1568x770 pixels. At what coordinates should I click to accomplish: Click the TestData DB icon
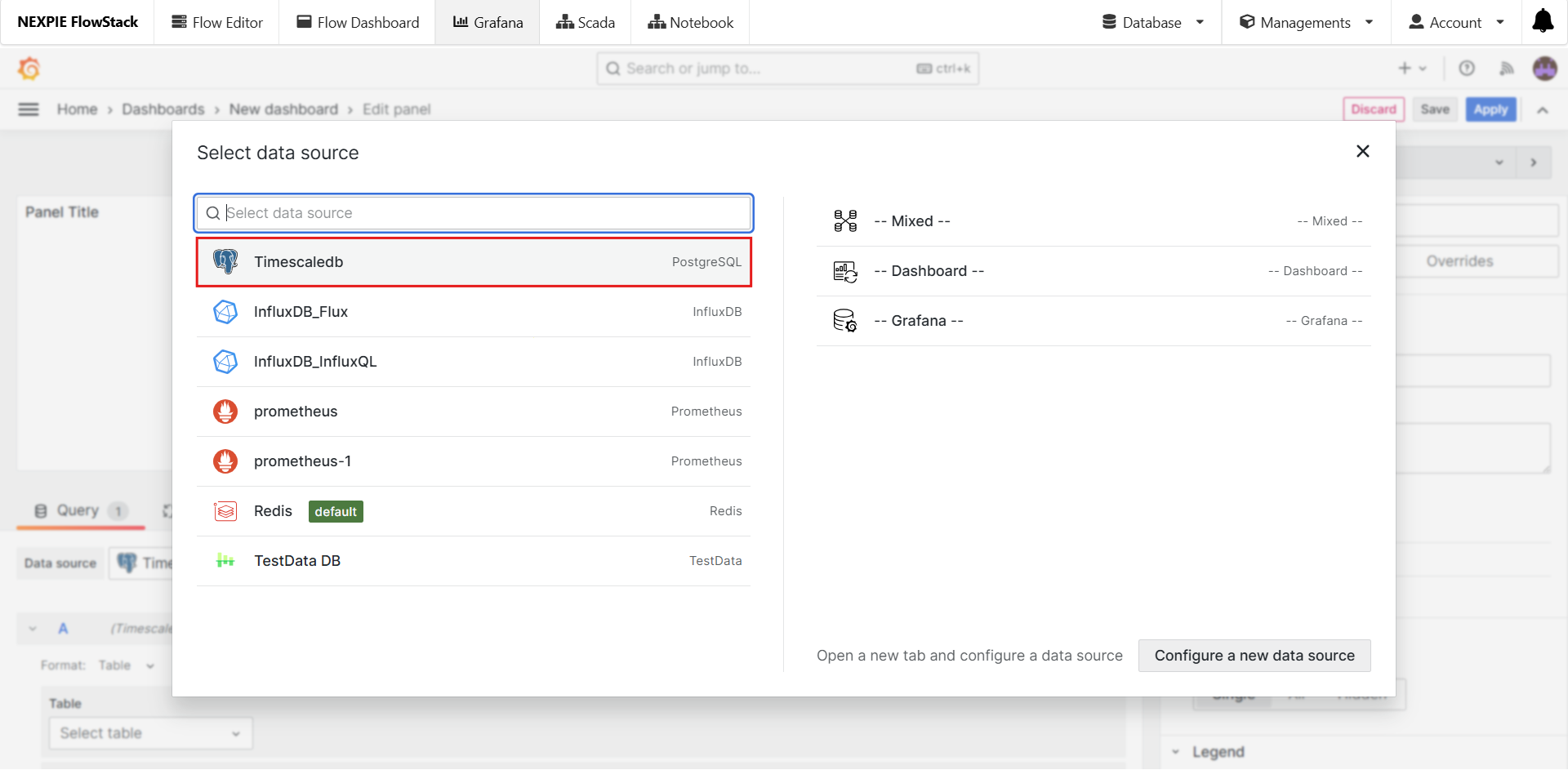coord(225,561)
